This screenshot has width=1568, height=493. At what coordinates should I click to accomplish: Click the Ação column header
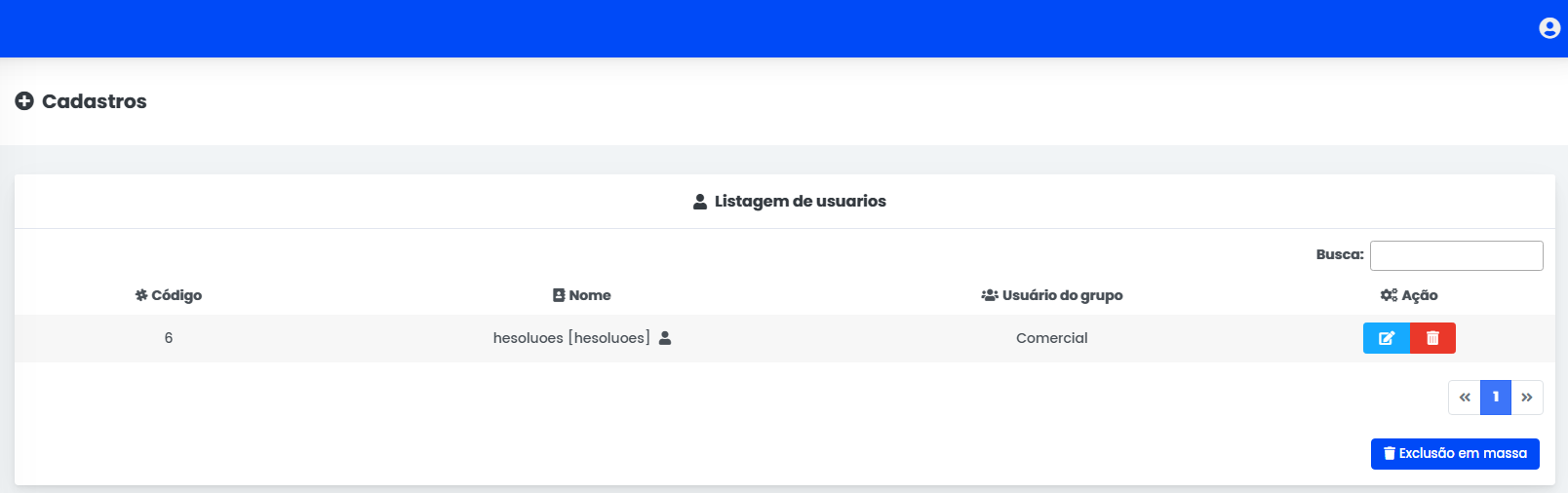[x=1409, y=295]
